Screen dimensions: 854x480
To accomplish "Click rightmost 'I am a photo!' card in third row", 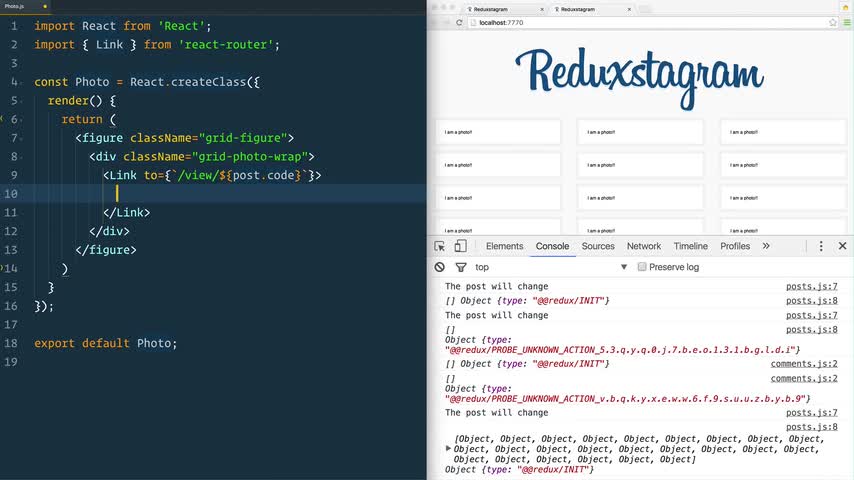I will (783, 198).
